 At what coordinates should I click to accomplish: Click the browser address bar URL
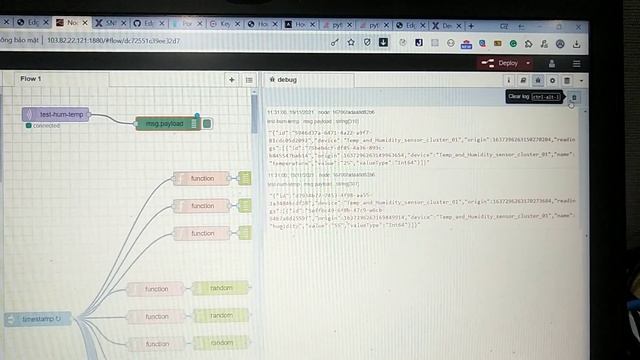[x=113, y=41]
